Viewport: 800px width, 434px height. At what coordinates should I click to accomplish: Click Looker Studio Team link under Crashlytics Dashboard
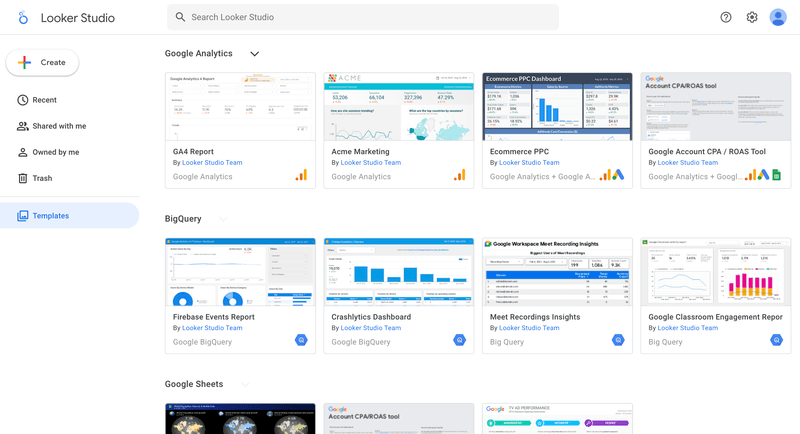tap(371, 328)
